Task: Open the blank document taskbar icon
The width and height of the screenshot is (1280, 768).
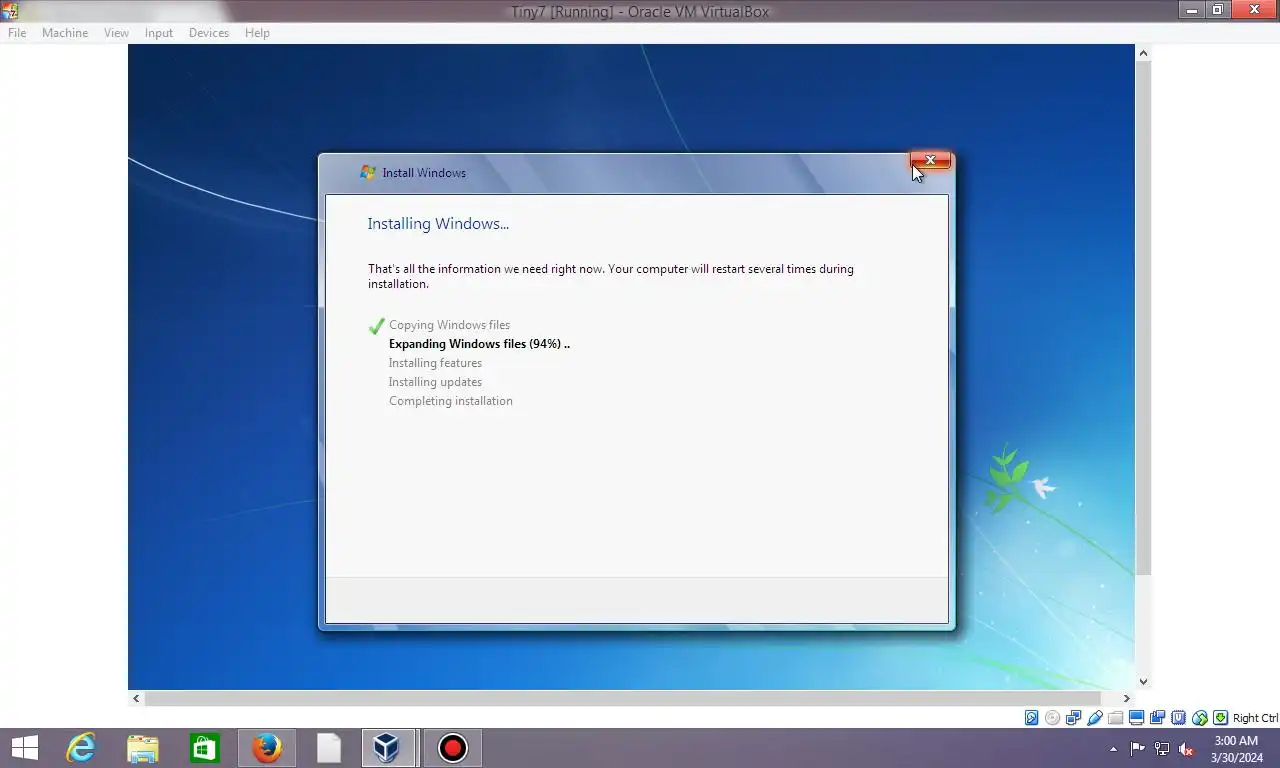Action: [x=329, y=748]
